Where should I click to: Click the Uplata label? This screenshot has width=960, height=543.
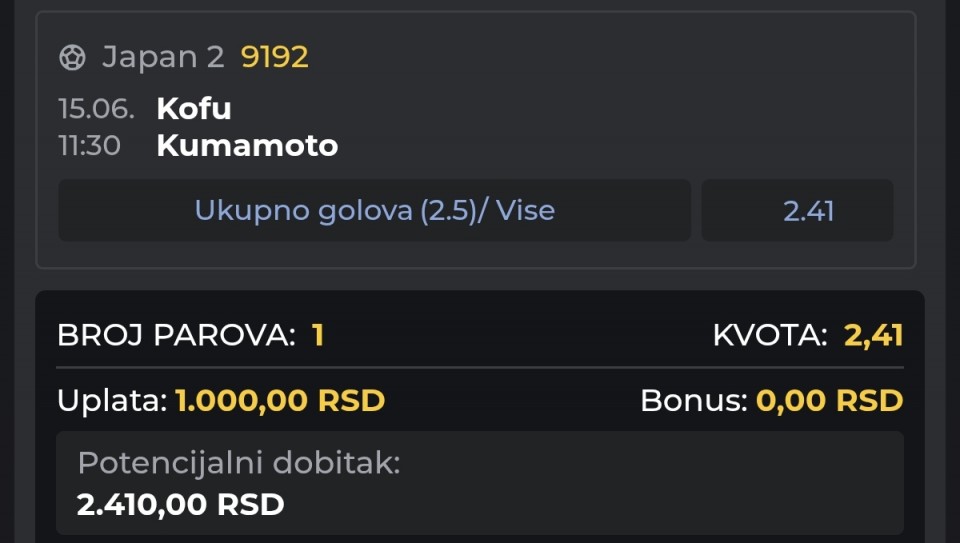tap(112, 401)
